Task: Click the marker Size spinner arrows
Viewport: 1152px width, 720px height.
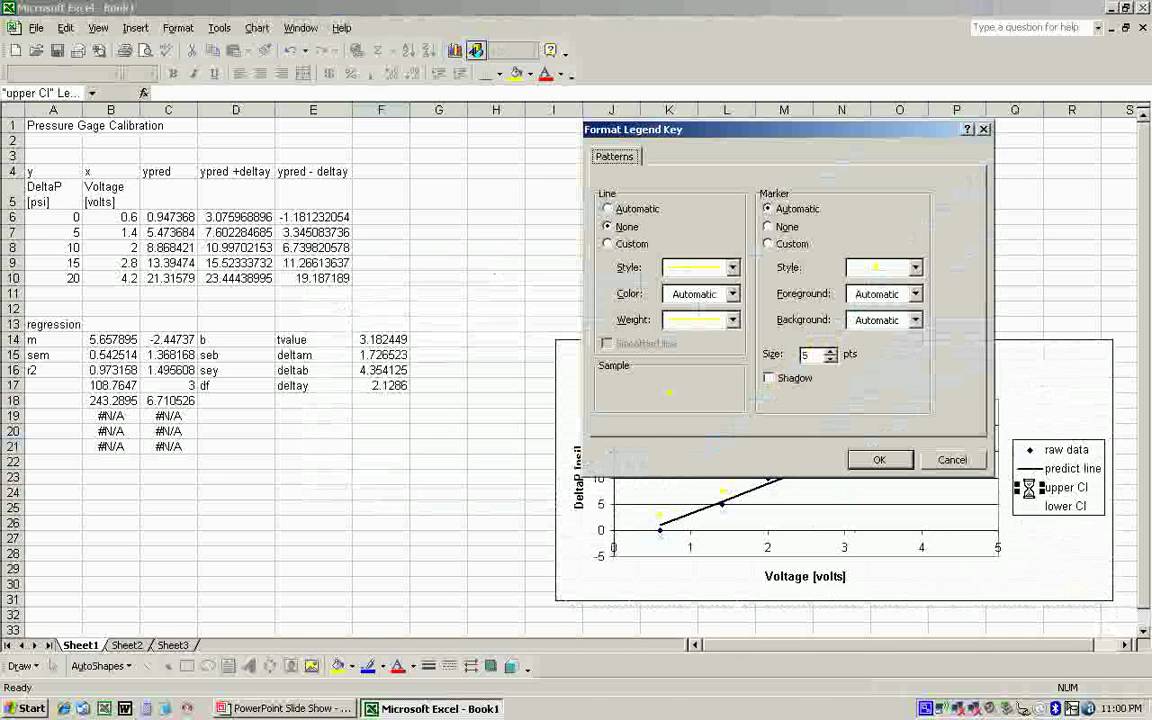Action: [830, 356]
